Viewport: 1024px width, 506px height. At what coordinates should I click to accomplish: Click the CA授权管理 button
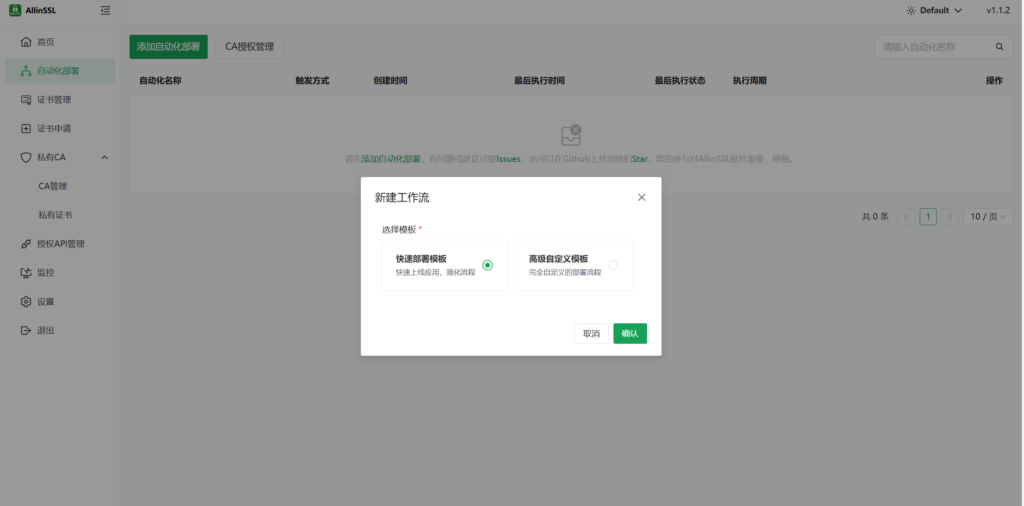249,47
